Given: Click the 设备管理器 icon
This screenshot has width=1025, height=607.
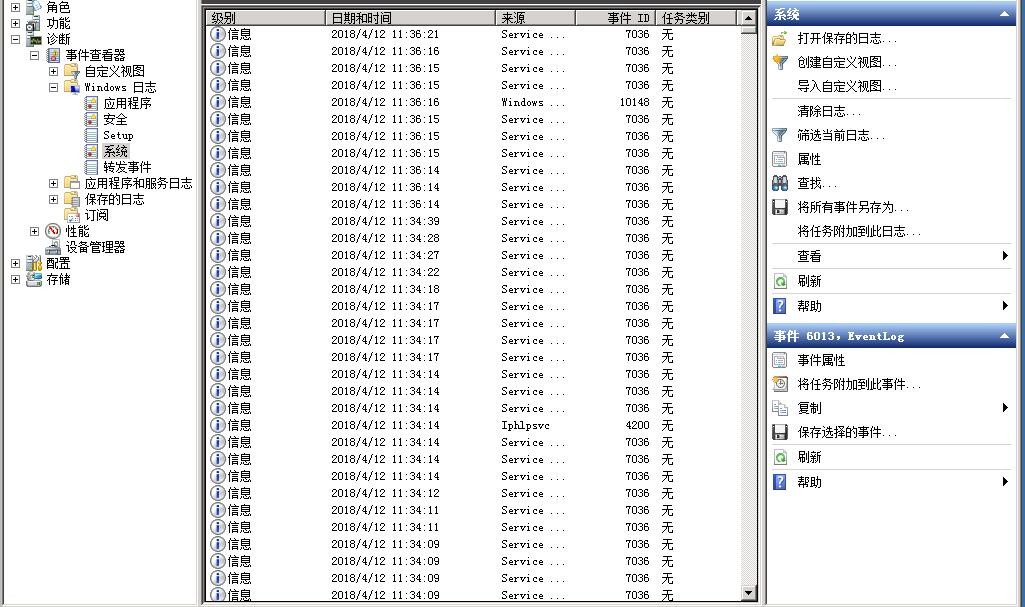Looking at the screenshot, I should 53,248.
